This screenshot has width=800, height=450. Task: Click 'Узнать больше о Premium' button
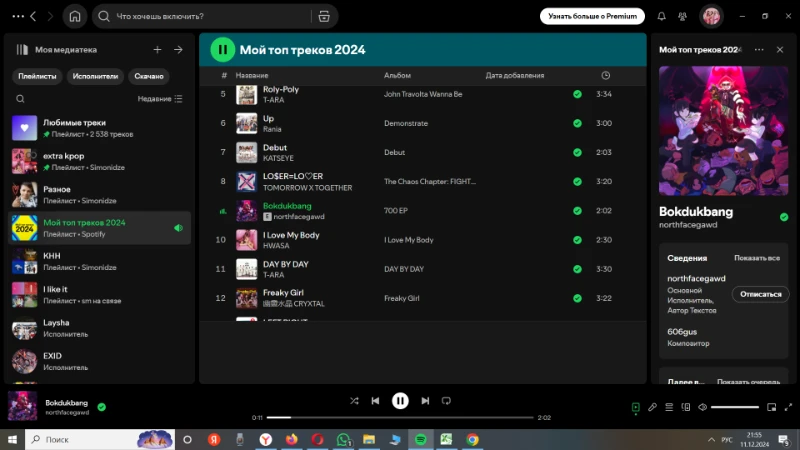tap(592, 16)
